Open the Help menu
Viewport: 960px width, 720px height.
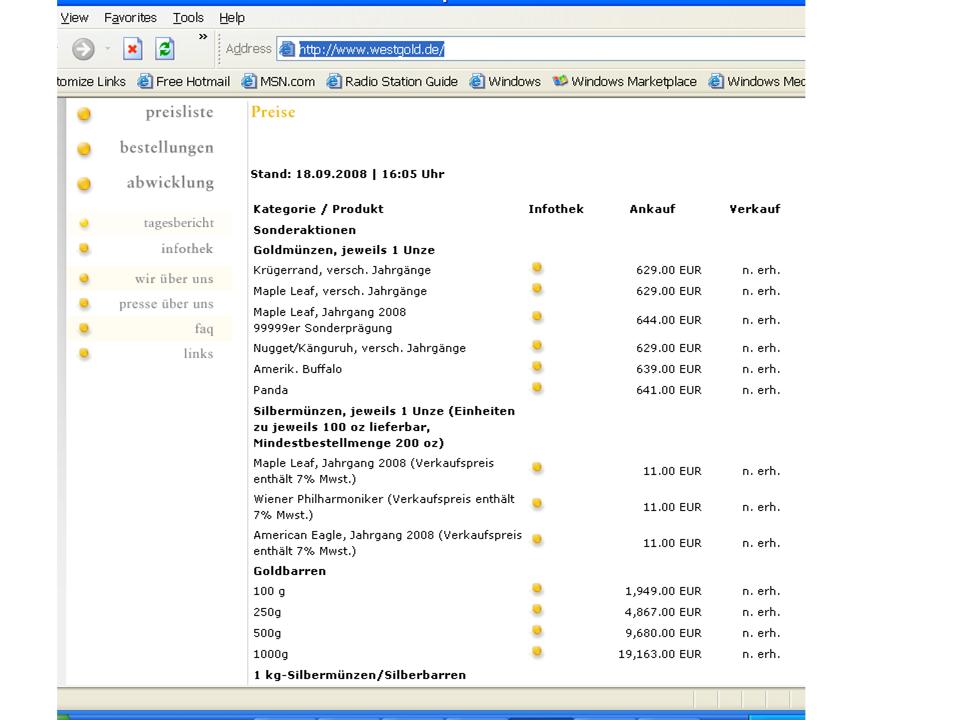click(x=232, y=18)
